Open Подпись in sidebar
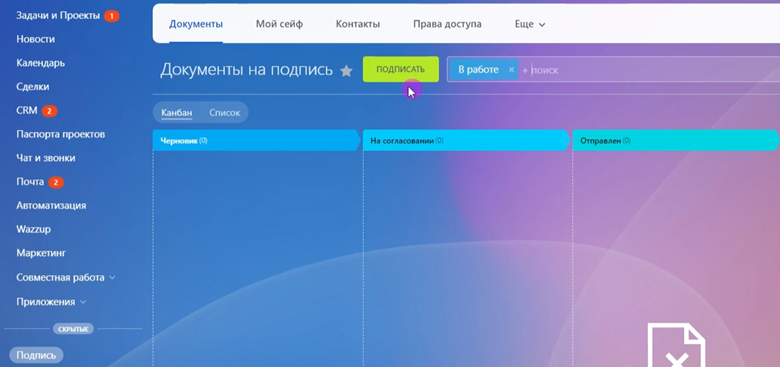This screenshot has height=367, width=780. [x=36, y=355]
